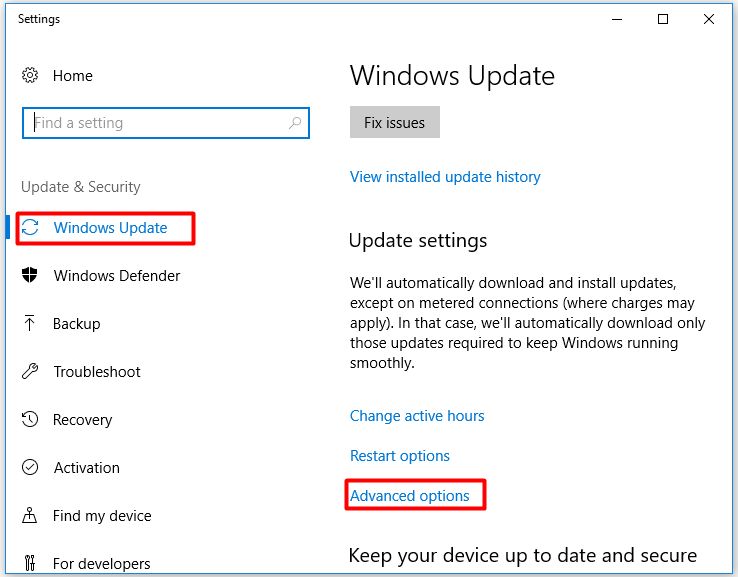
Task: Maximize the Settings window
Action: [663, 19]
